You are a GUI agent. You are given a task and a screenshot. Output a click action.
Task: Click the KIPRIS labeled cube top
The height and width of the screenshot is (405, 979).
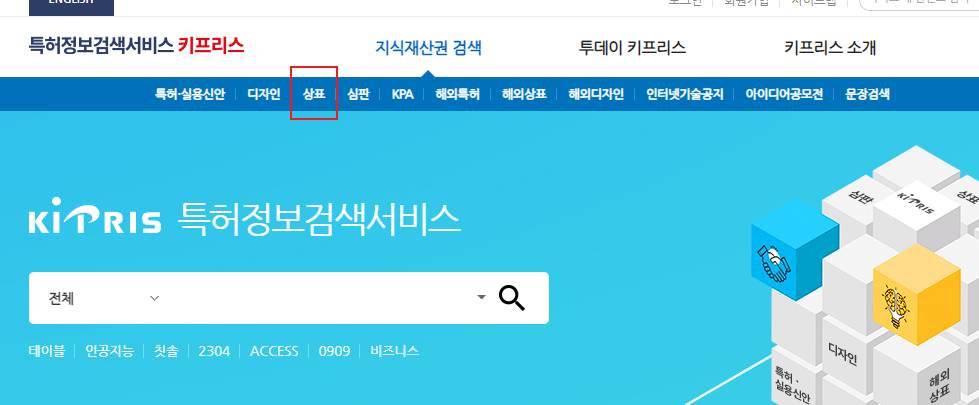(x=916, y=202)
